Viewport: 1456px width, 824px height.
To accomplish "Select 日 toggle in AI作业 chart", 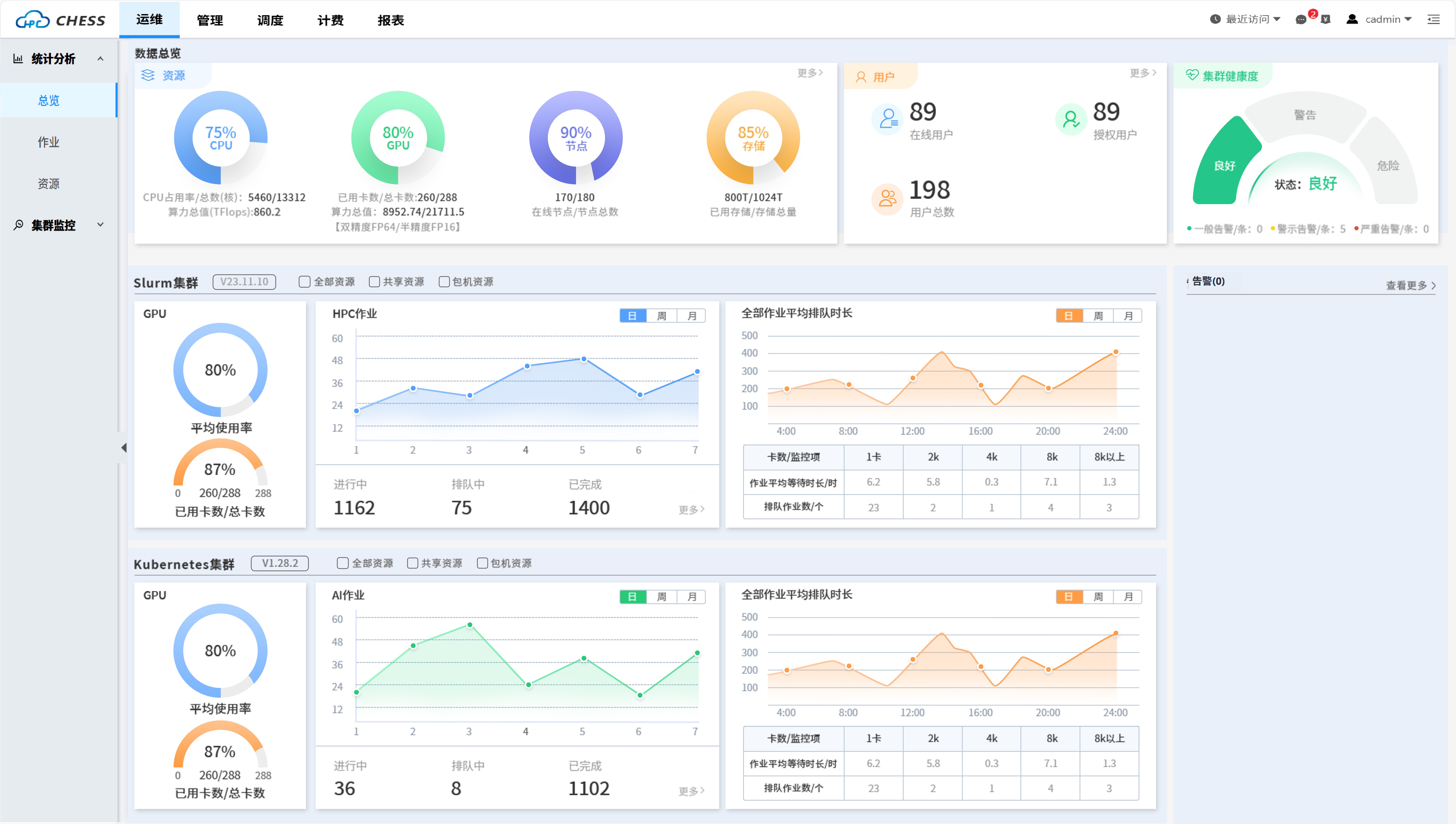I will [633, 597].
